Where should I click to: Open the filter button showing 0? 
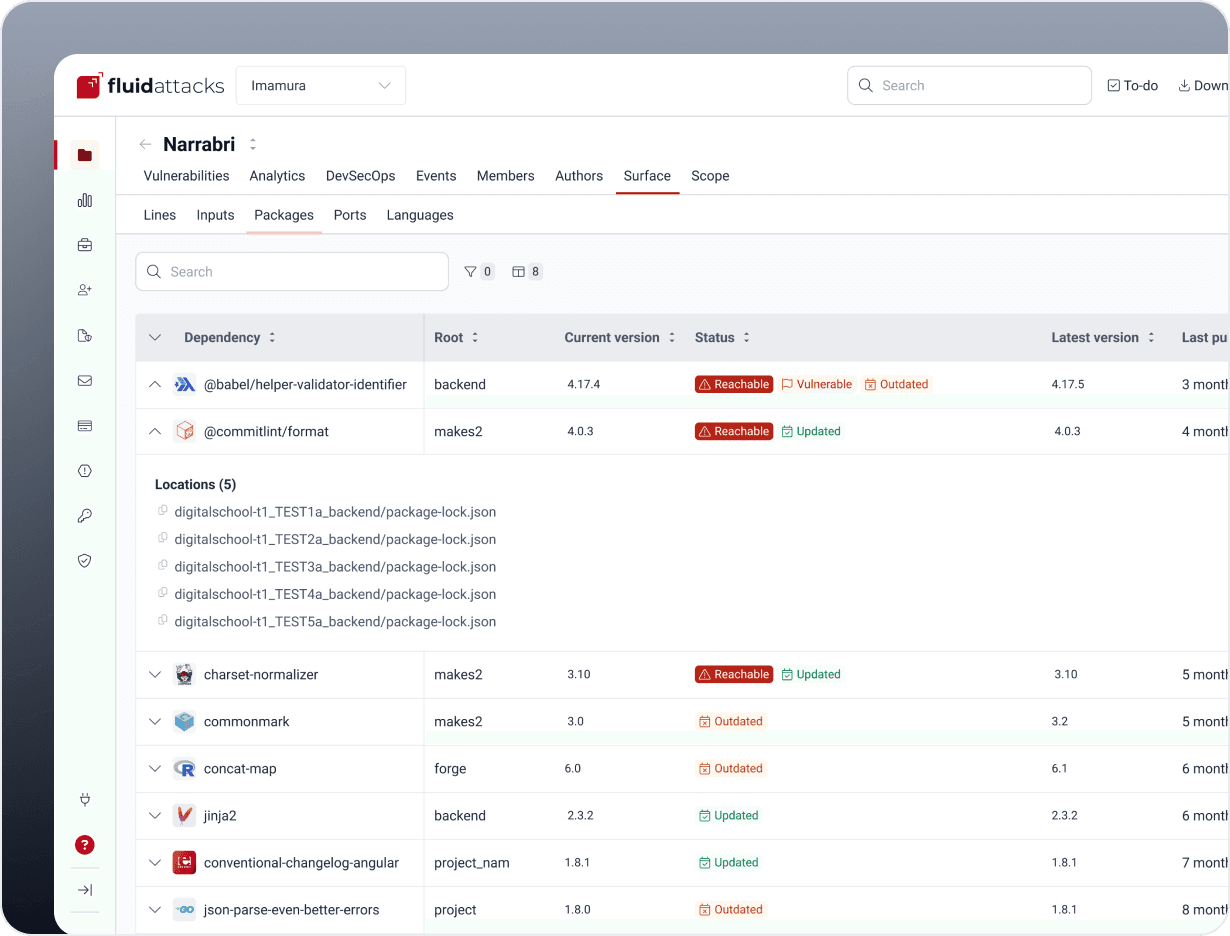pos(479,272)
